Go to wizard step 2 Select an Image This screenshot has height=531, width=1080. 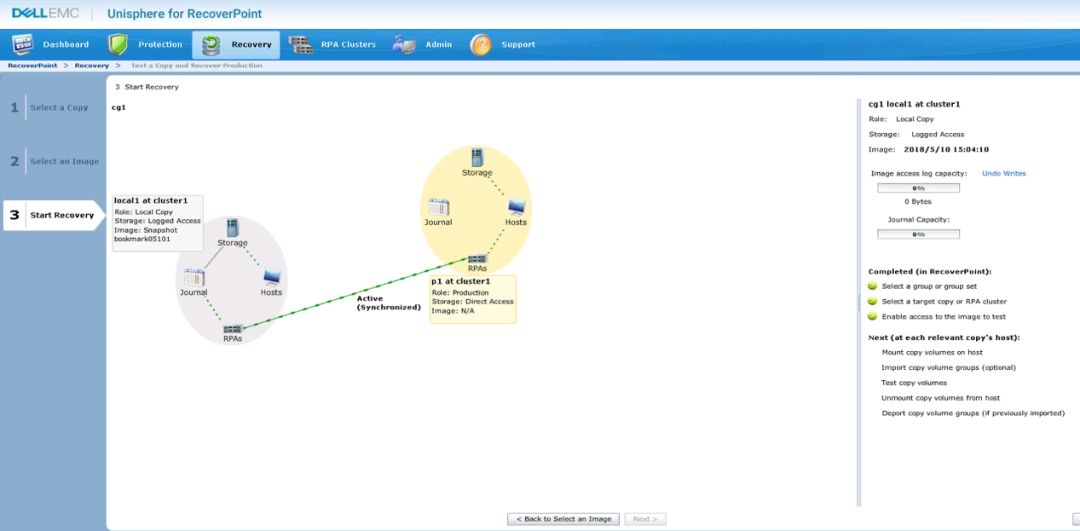pos(54,161)
